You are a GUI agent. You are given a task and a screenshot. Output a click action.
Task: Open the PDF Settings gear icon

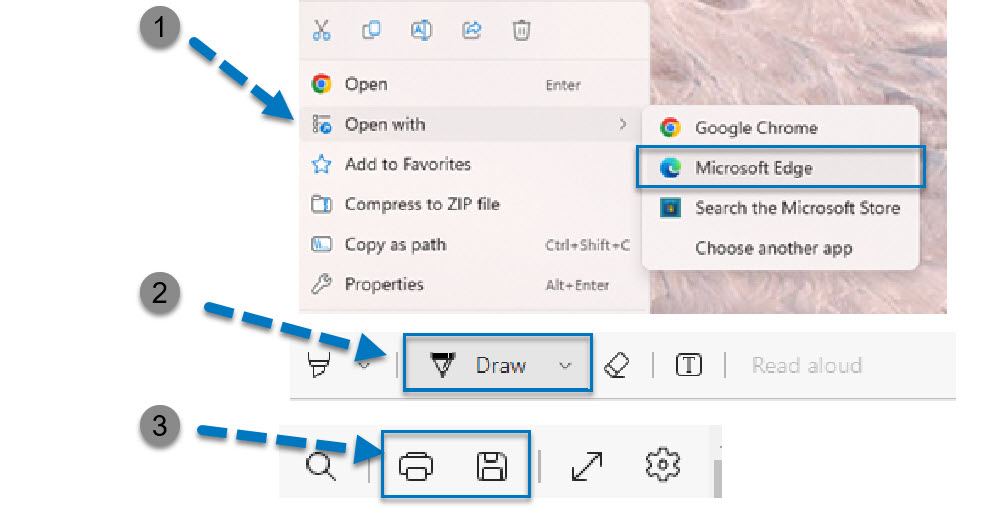(x=663, y=465)
